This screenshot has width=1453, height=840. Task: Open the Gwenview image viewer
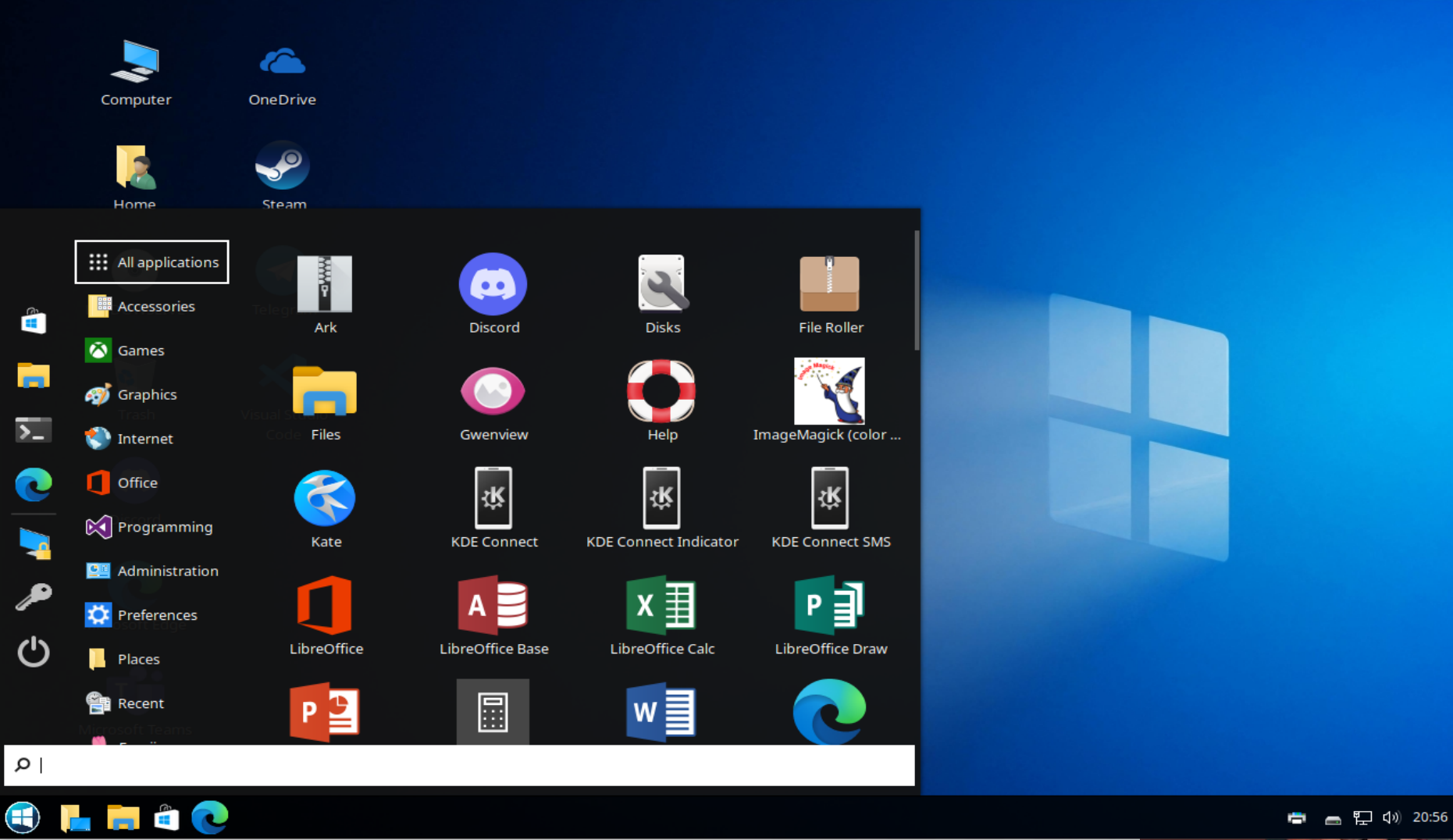click(x=493, y=401)
